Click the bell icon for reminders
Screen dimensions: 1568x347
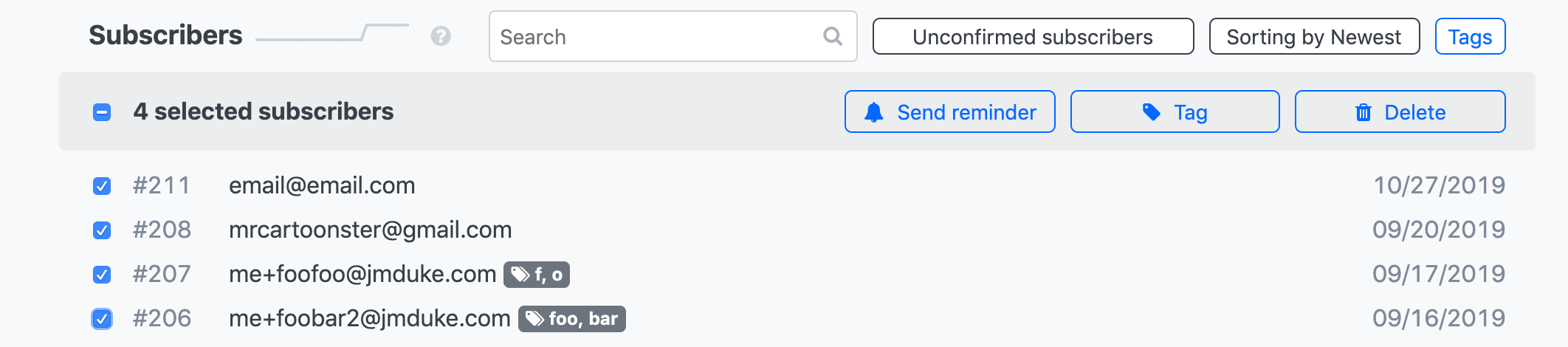click(x=874, y=112)
